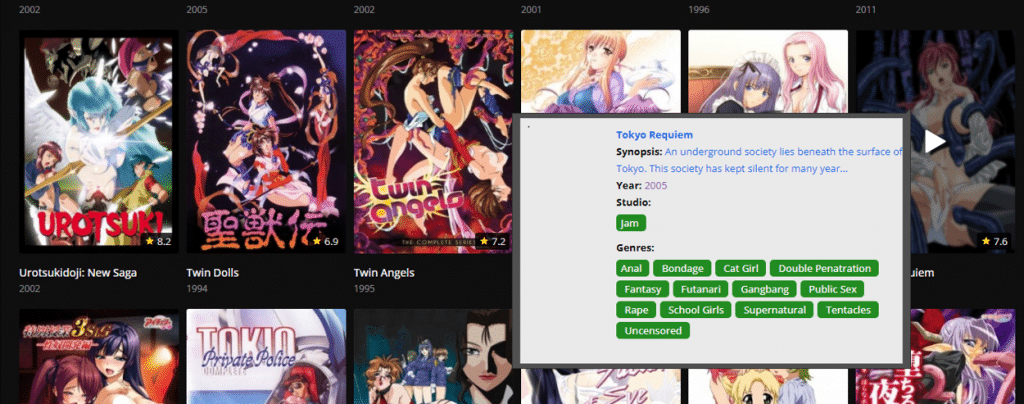
Task: Open the Twin Angels poster
Action: pyautogui.click(x=433, y=142)
